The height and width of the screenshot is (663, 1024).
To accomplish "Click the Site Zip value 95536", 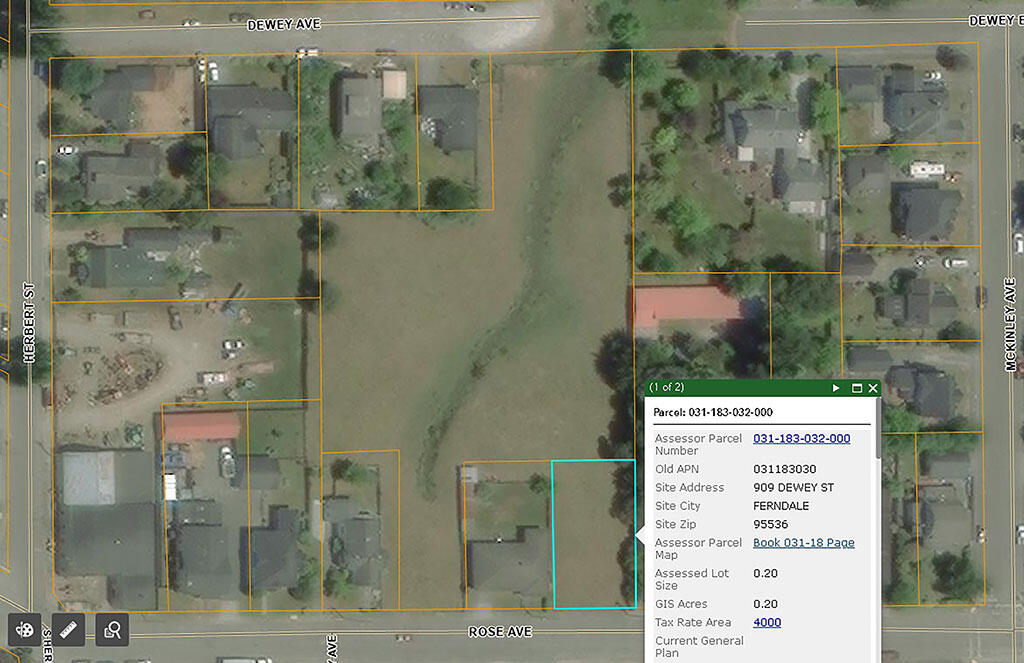I will point(770,524).
